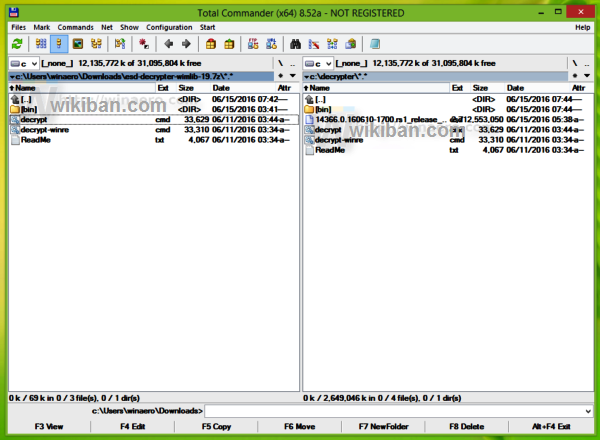Viewport: 600px width, 440px height.
Task: Click the Unpack files icon
Action: (x=229, y=44)
